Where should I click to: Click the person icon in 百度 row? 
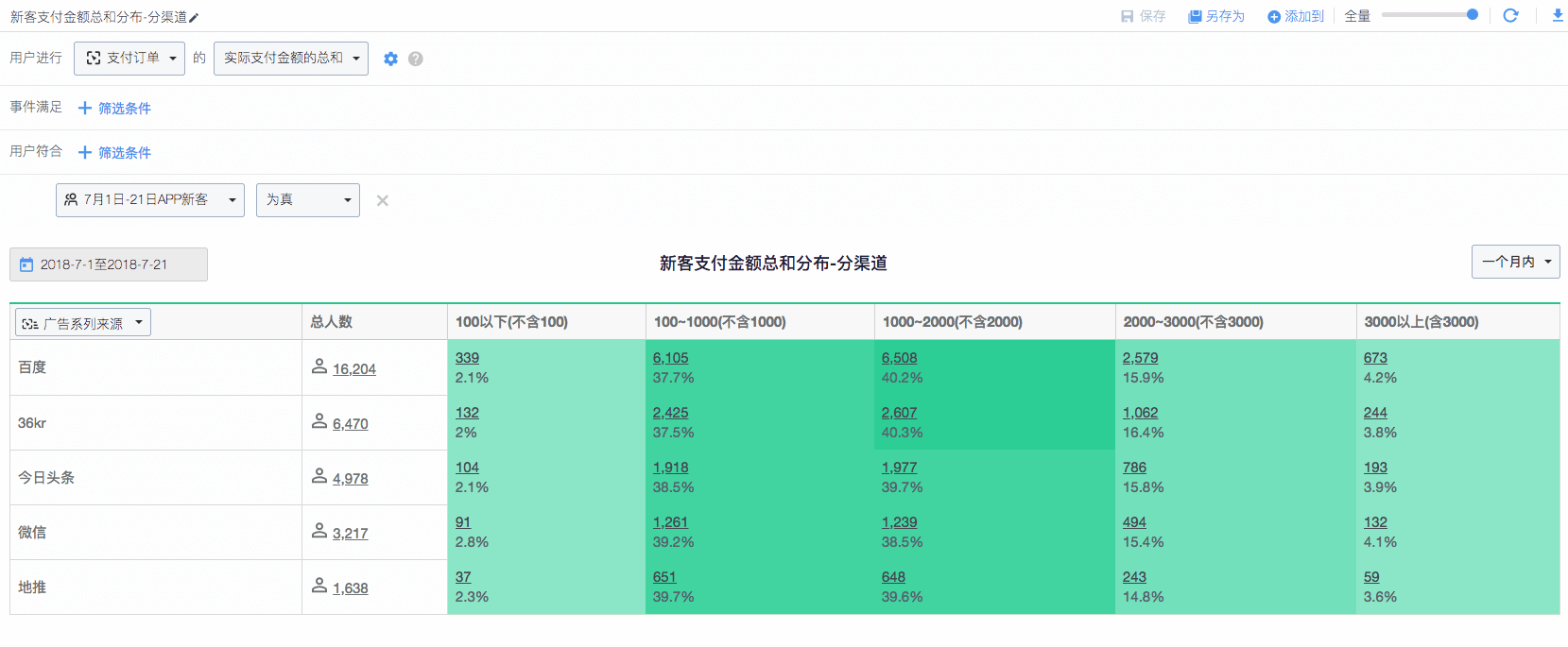point(319,366)
